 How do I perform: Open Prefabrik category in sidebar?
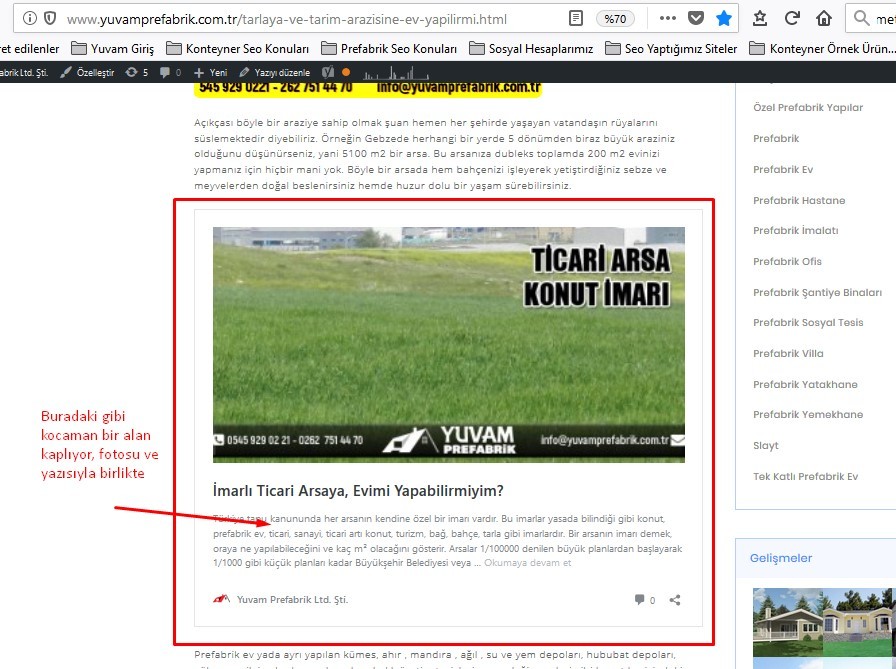point(776,138)
